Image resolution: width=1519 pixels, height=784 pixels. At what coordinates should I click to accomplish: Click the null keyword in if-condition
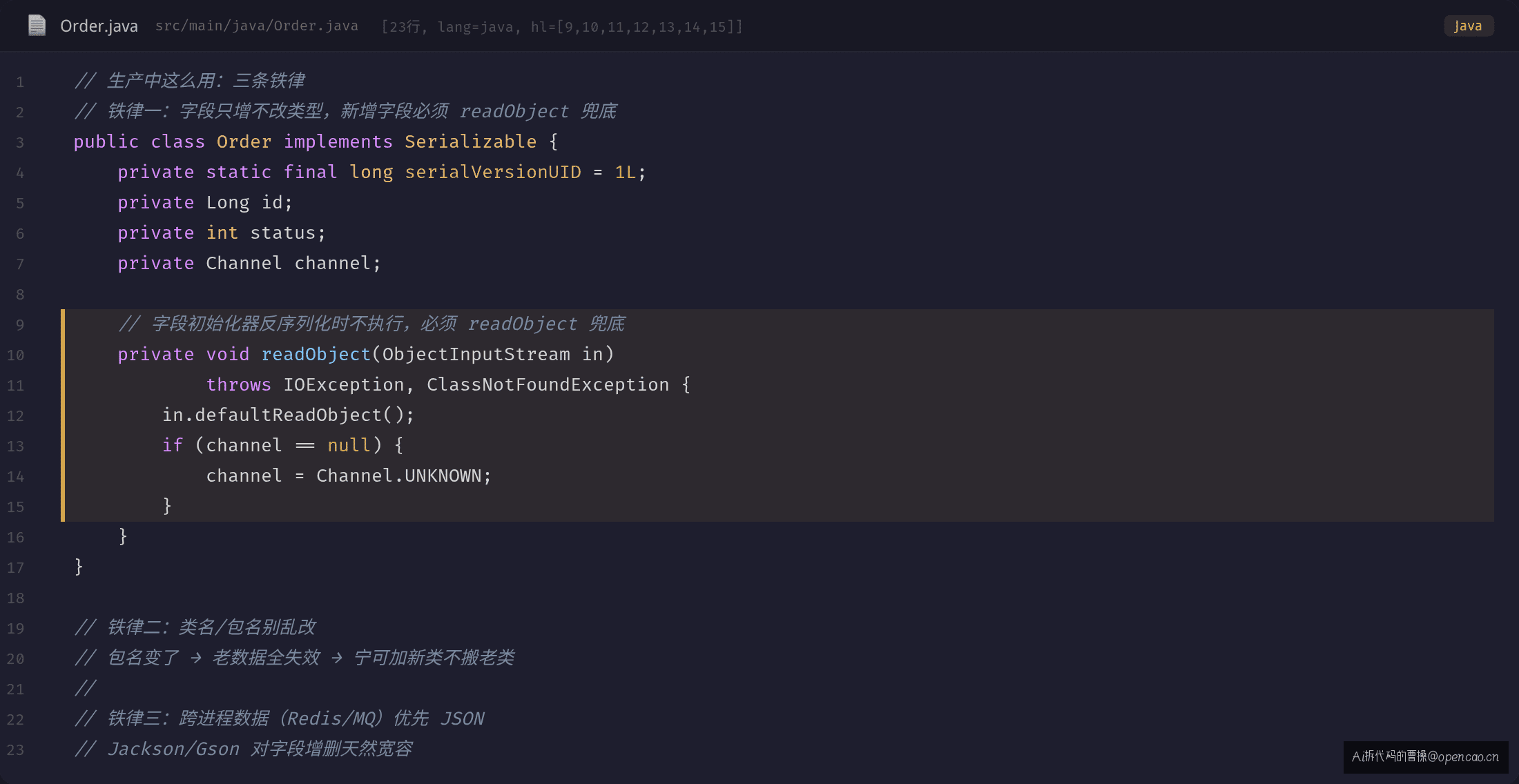pyautogui.click(x=349, y=445)
